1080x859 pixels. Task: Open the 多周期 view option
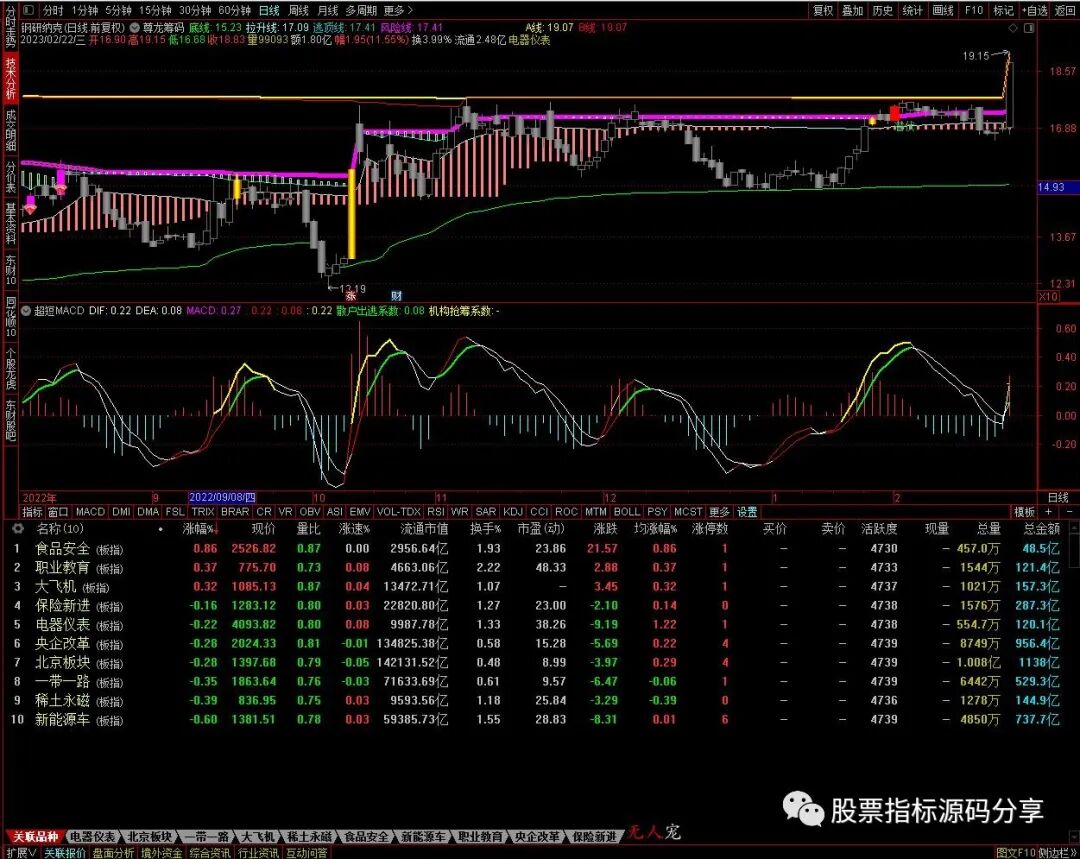point(361,10)
